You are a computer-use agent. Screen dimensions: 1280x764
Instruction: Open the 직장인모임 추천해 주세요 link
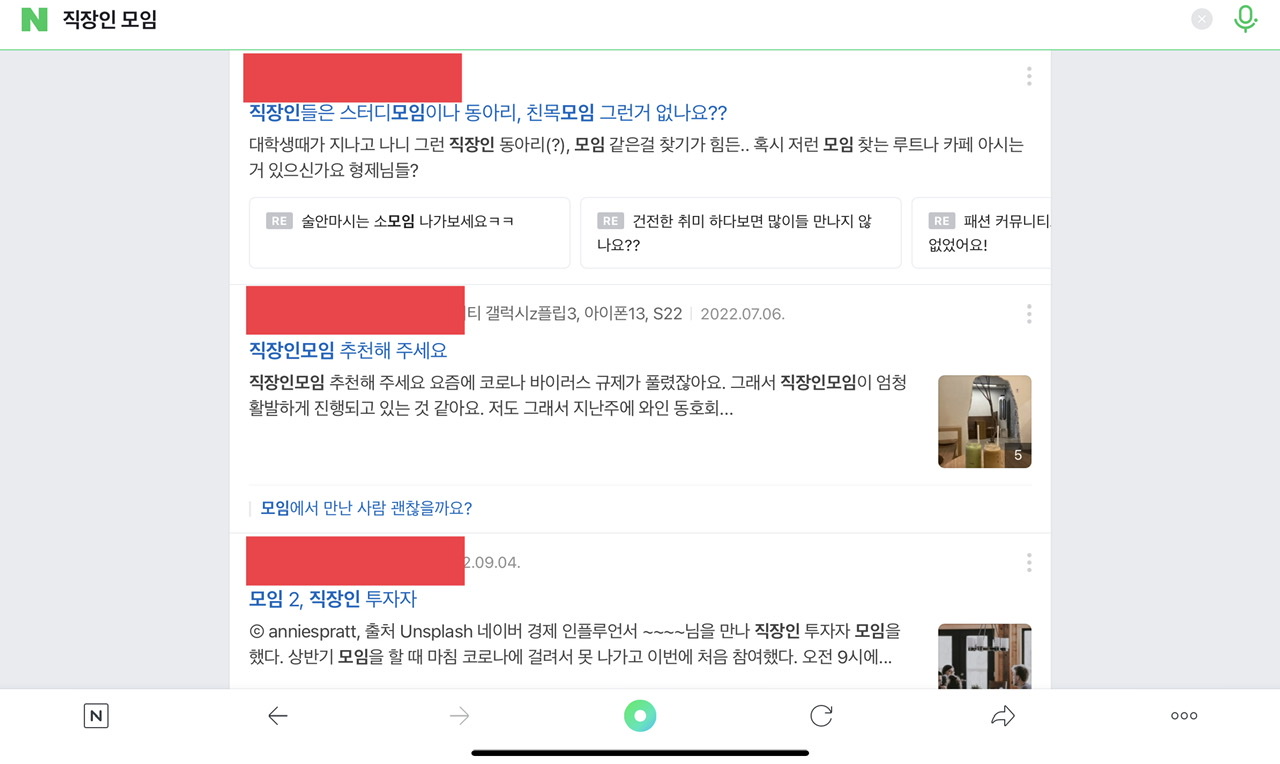tap(348, 351)
